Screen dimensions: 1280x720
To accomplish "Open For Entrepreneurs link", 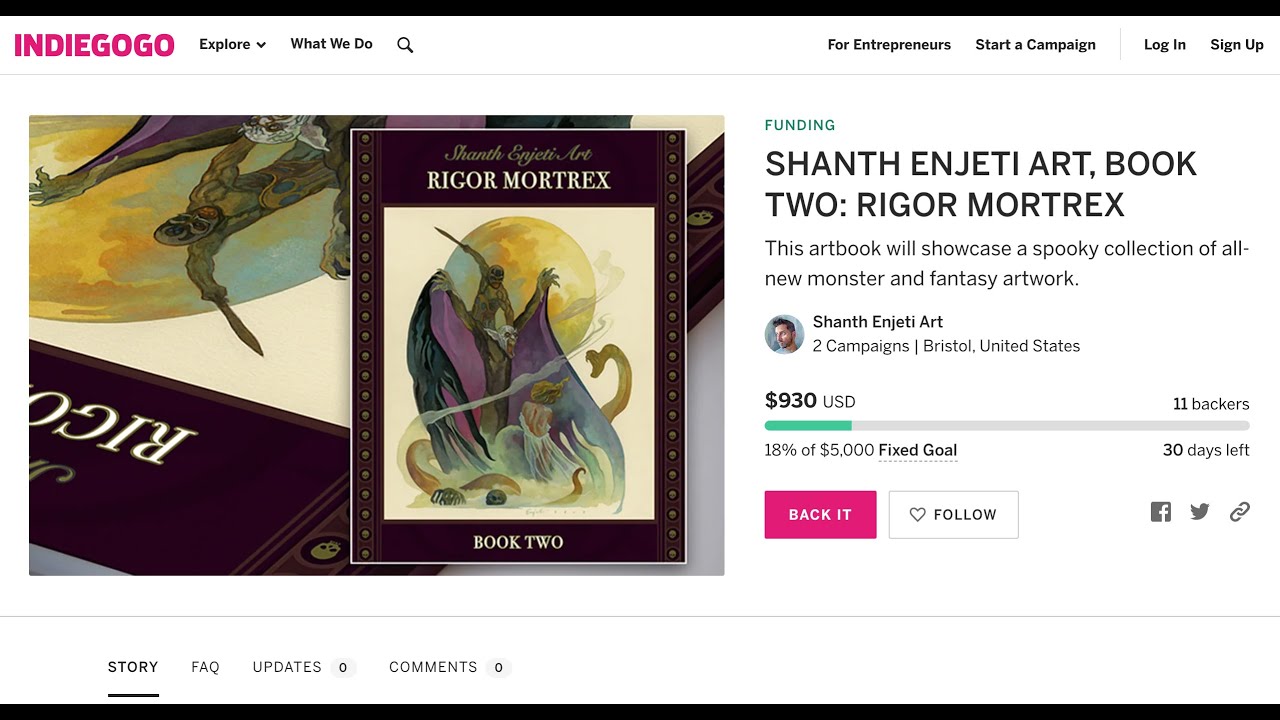I will 889,45.
